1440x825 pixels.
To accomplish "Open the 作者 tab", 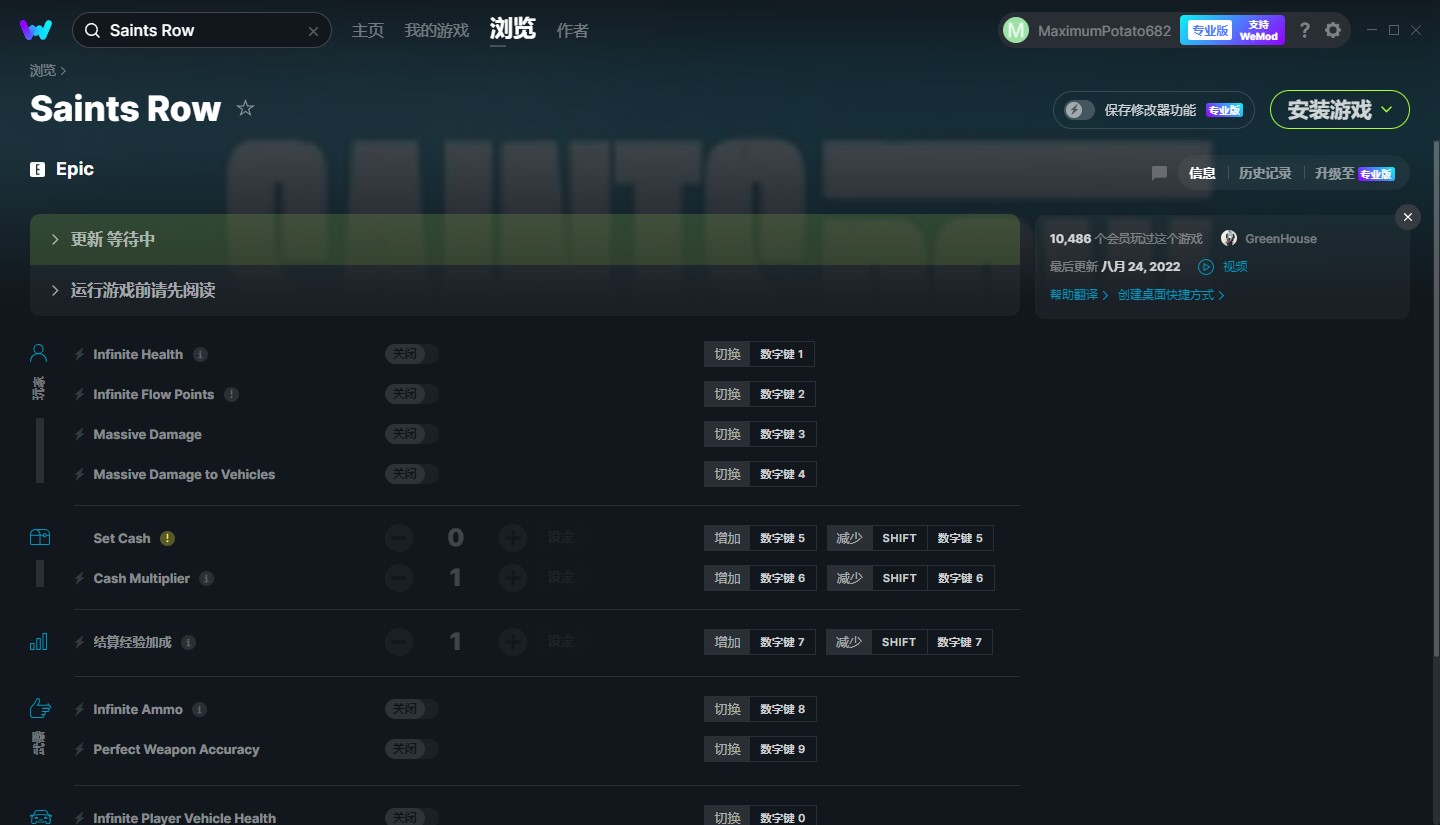I will coord(572,31).
